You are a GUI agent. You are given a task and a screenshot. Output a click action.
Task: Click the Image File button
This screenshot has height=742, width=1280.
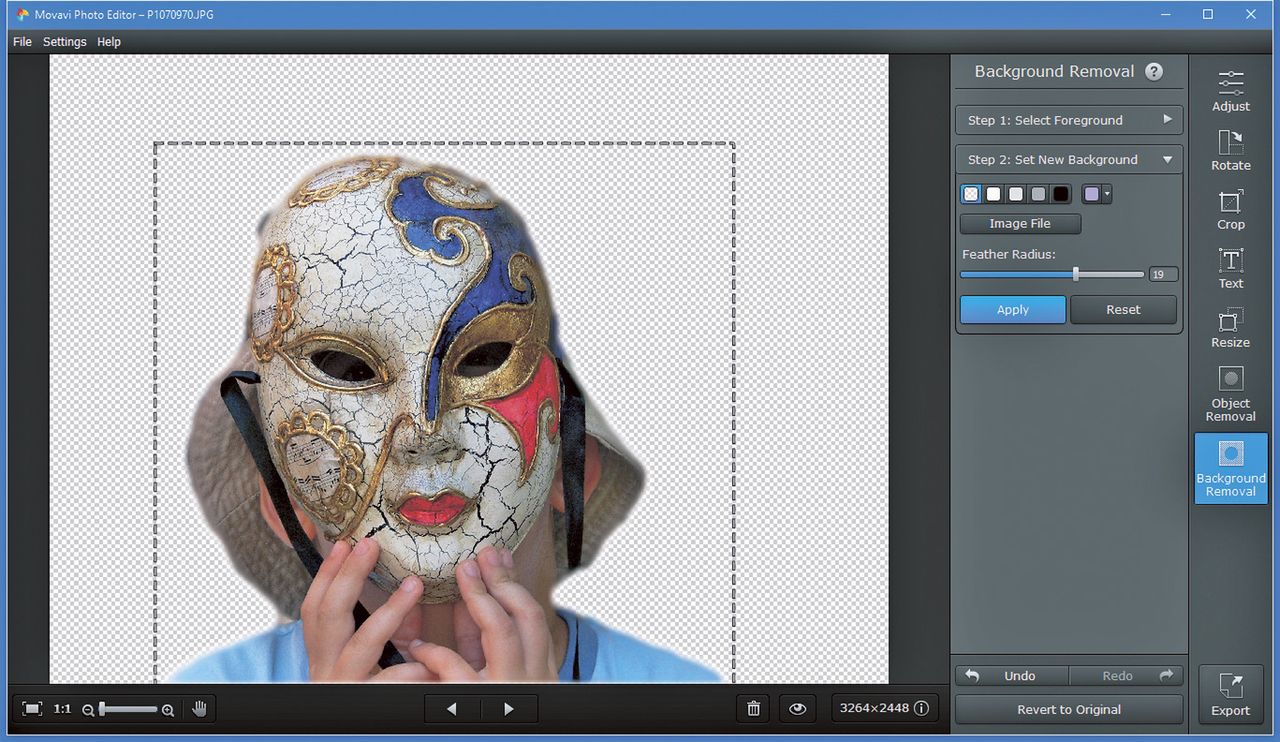click(1020, 224)
